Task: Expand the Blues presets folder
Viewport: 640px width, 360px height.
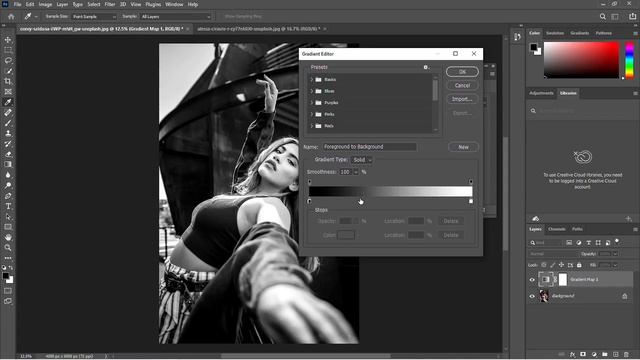Action: tap(312, 91)
